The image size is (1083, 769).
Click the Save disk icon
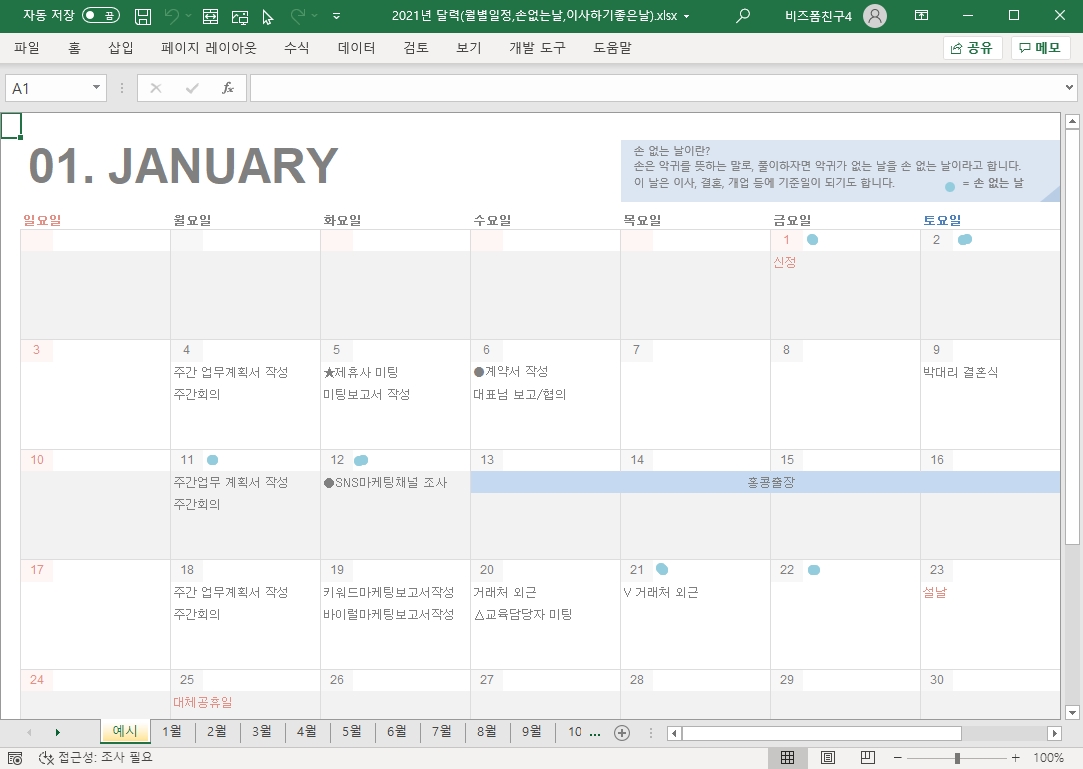(142, 16)
